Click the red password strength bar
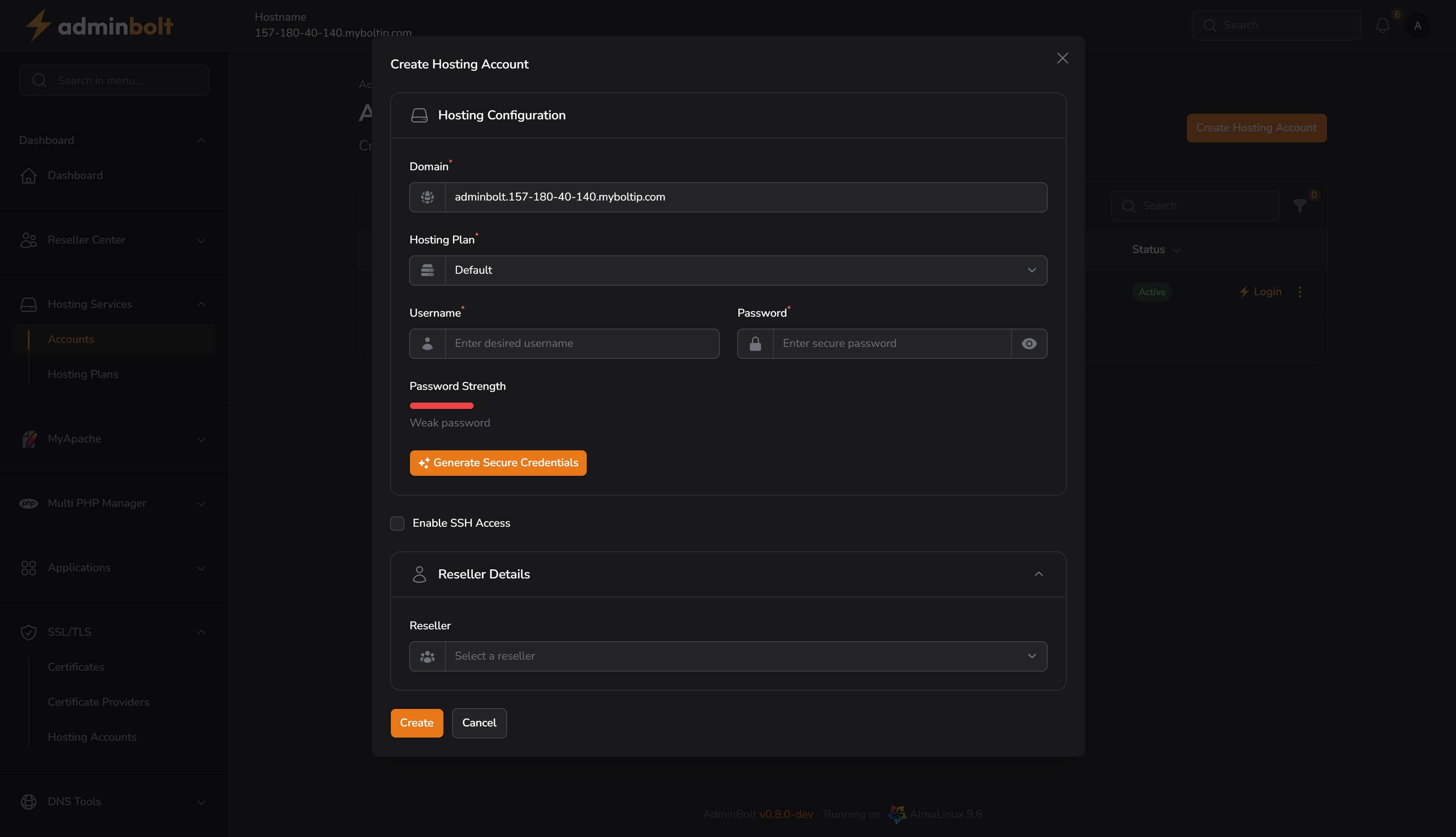This screenshot has width=1456, height=837. (x=441, y=405)
